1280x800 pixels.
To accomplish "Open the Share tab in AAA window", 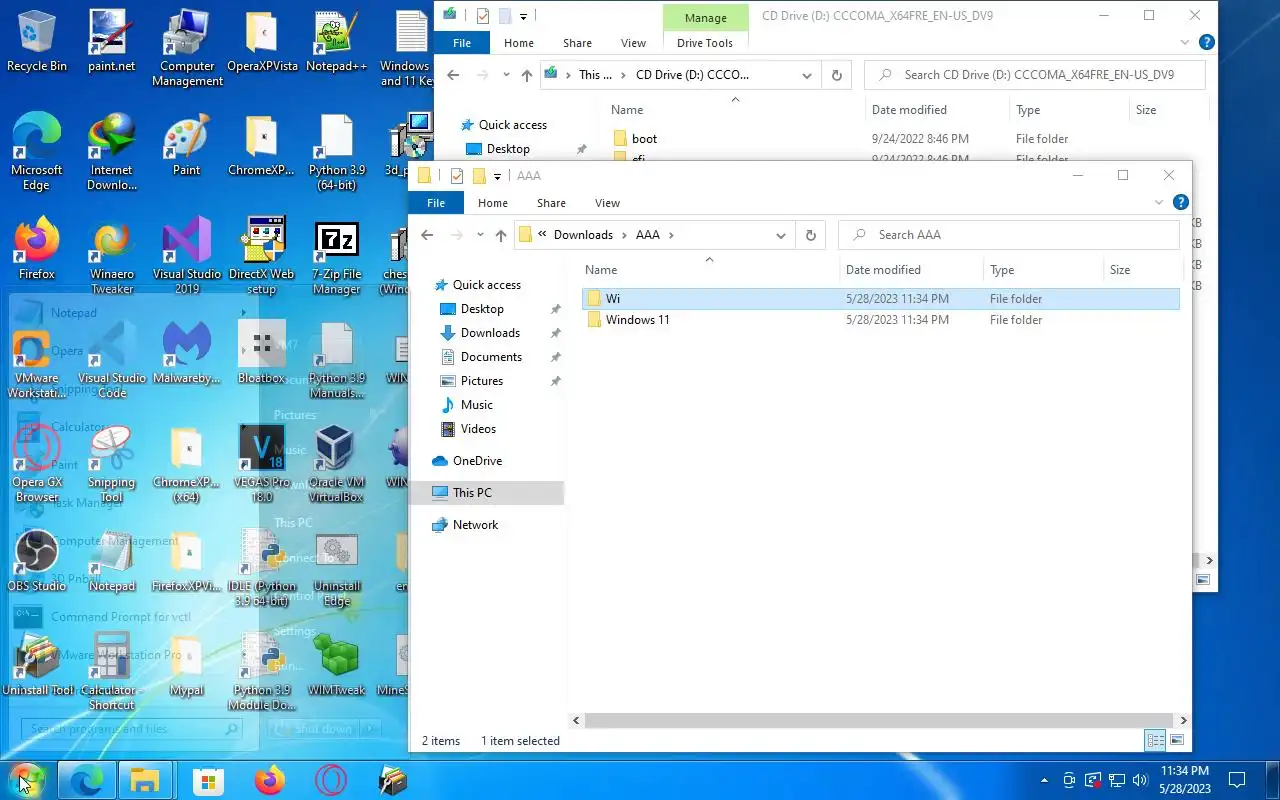I will pyautogui.click(x=551, y=203).
